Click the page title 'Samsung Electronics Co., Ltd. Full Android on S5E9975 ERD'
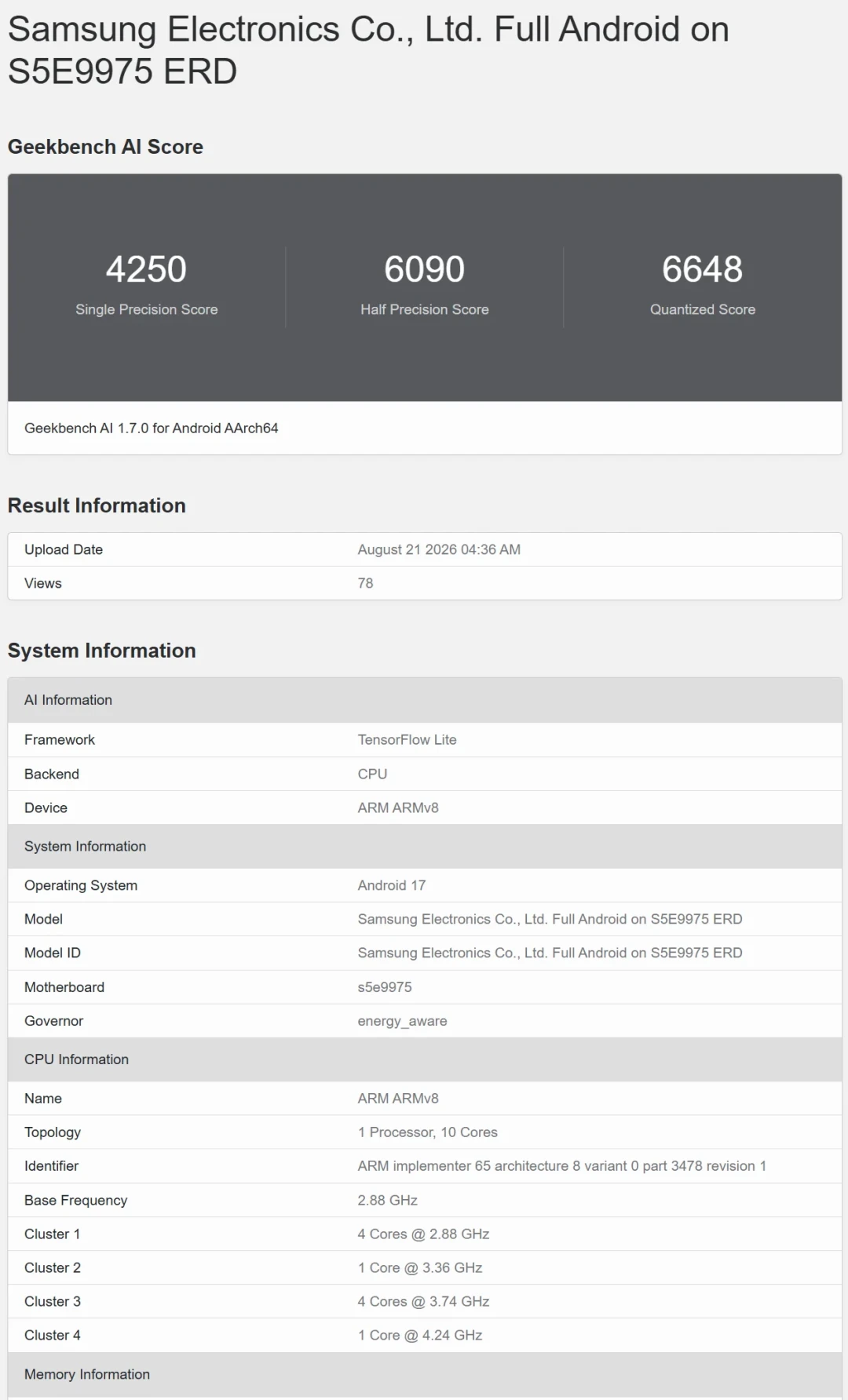848x1400 pixels. [x=368, y=50]
